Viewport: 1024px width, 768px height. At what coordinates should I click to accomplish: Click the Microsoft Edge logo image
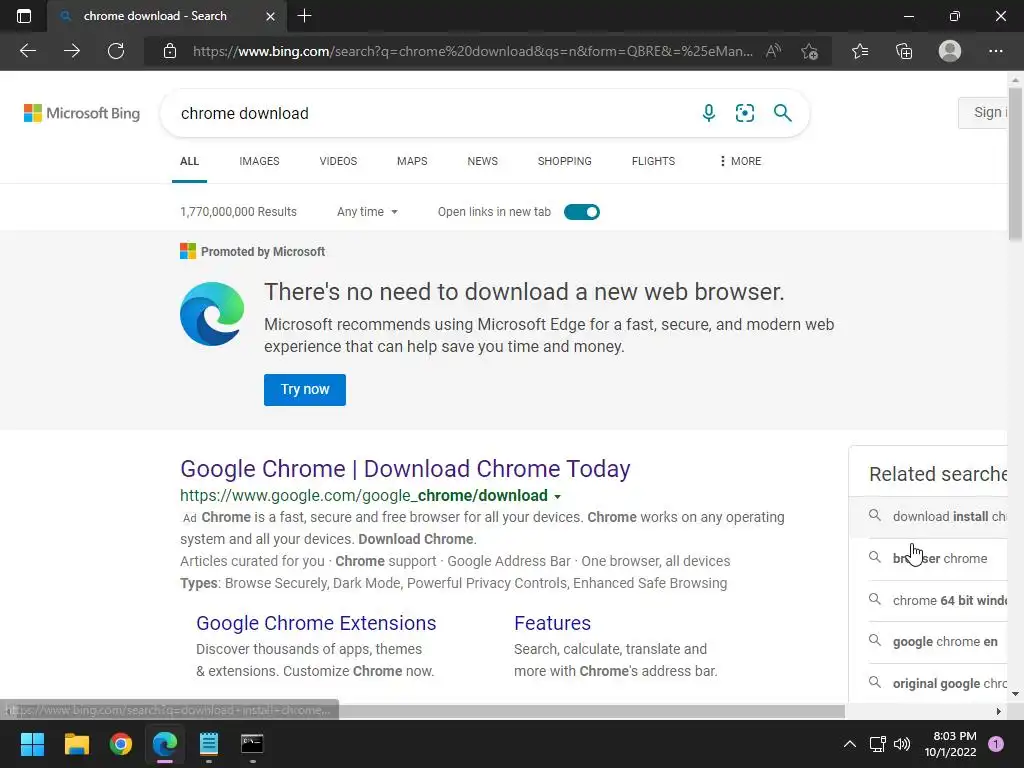[x=212, y=314]
